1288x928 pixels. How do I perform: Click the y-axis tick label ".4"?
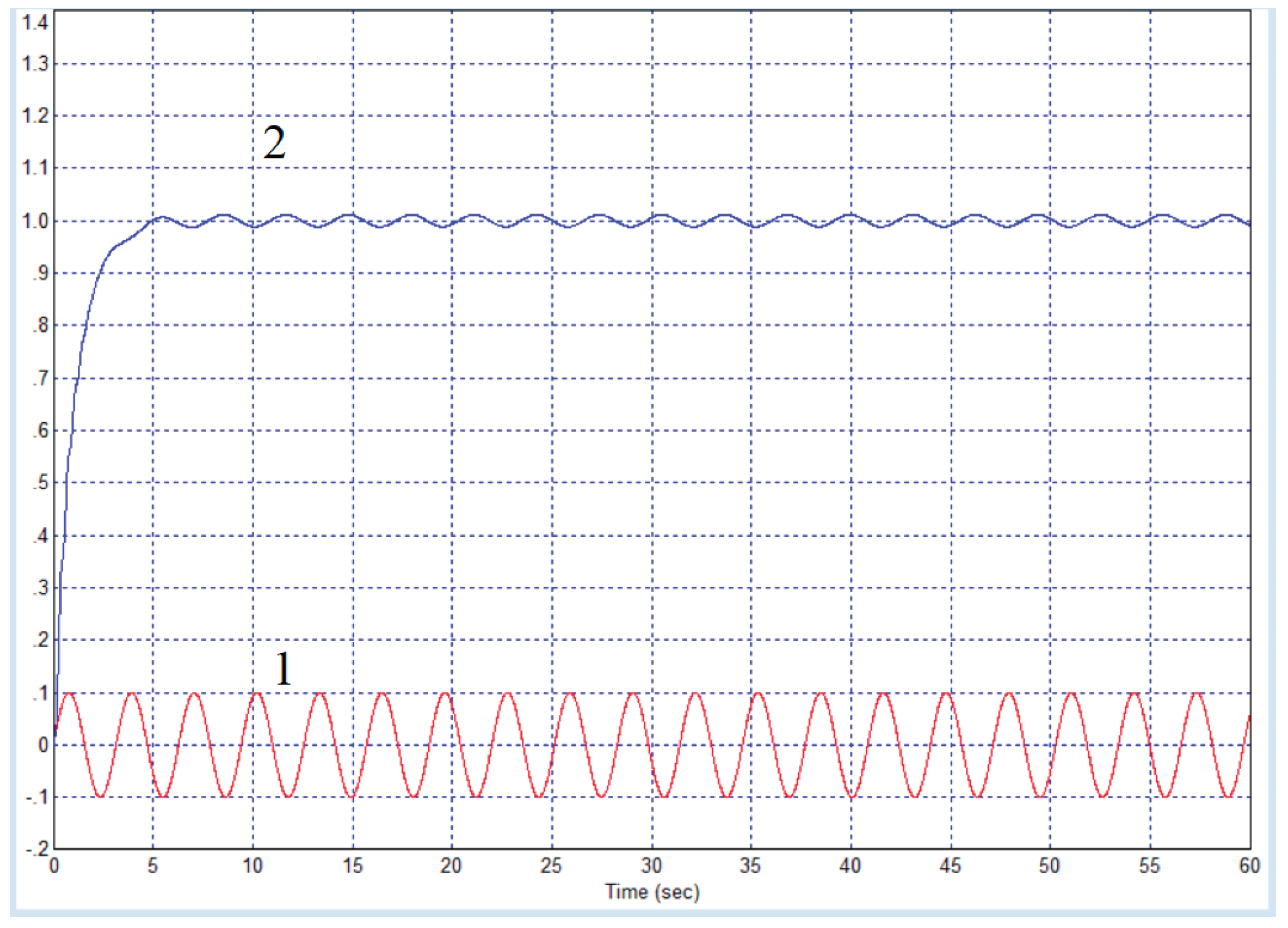tap(41, 536)
